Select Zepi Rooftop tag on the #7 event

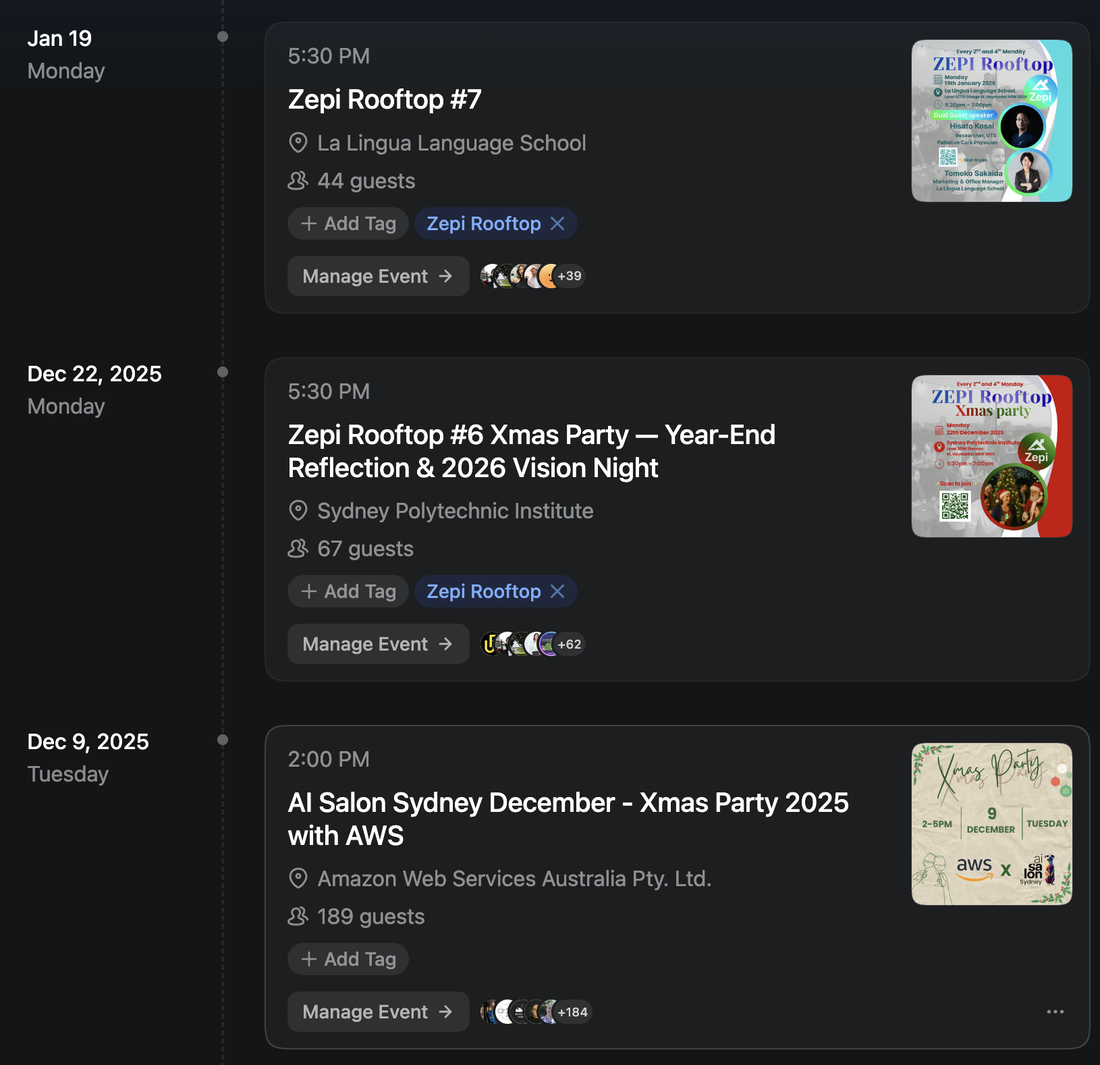coord(483,224)
